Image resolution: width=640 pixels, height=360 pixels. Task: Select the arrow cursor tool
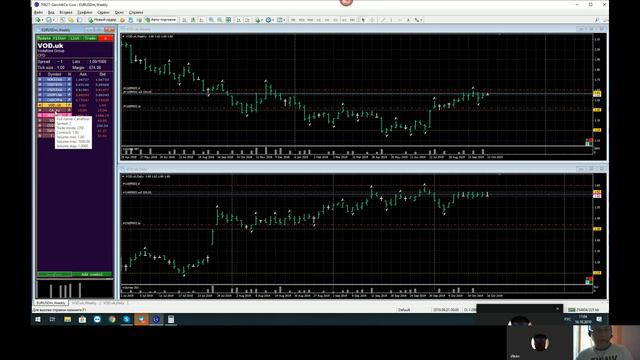click(363, 20)
